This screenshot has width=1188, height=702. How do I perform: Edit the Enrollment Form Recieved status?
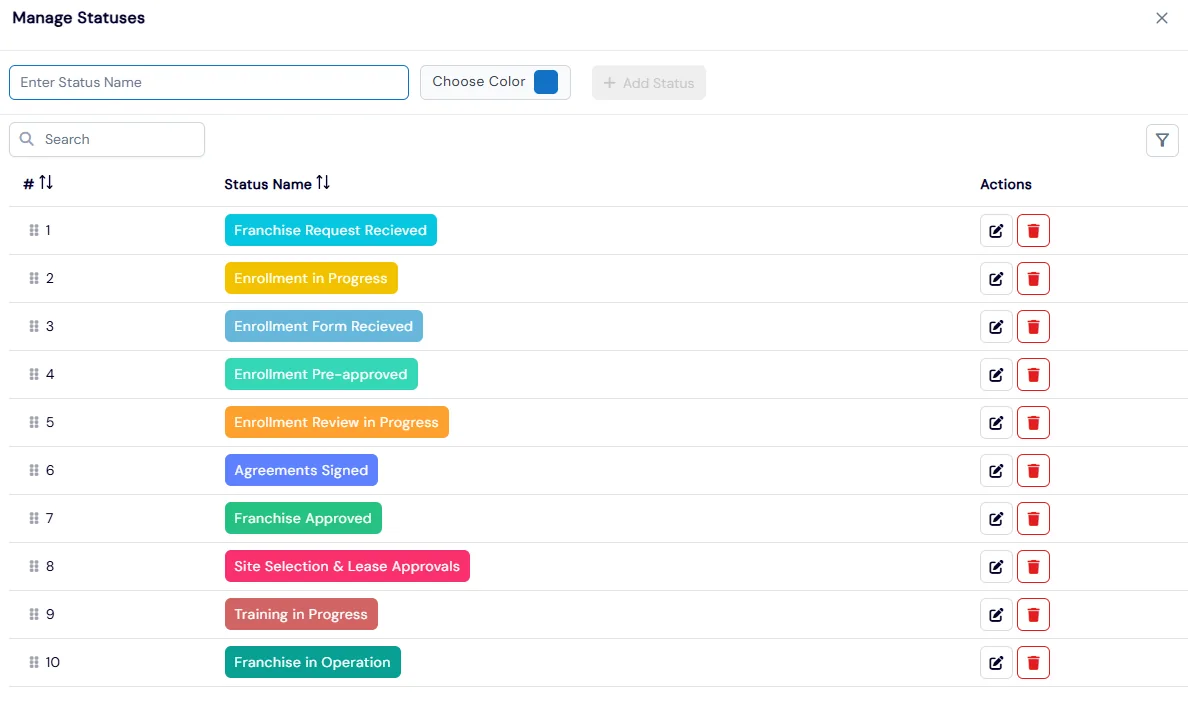pos(996,326)
